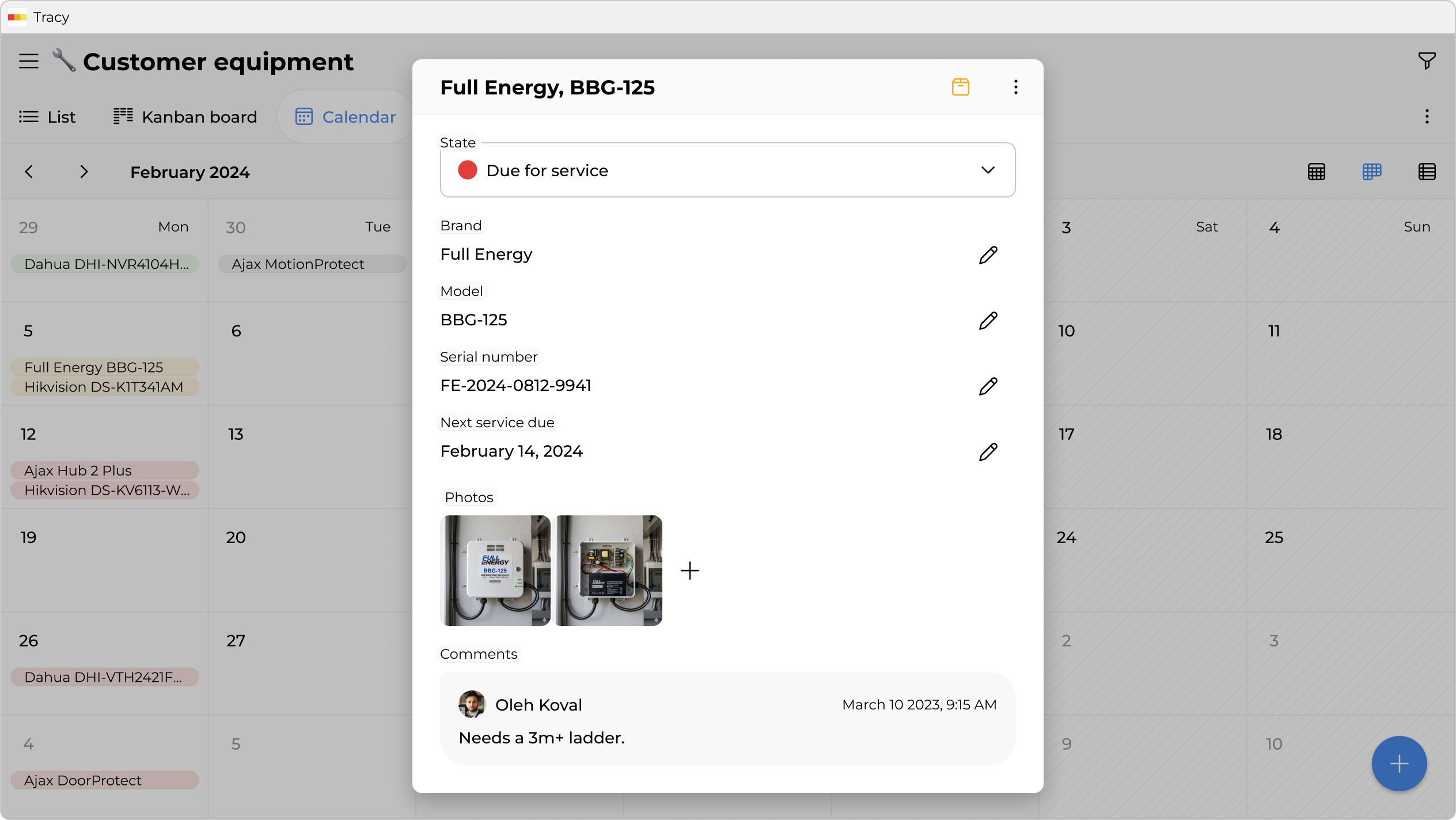Switch to agenda rows calendar layout
This screenshot has height=820, width=1456.
1427,172
